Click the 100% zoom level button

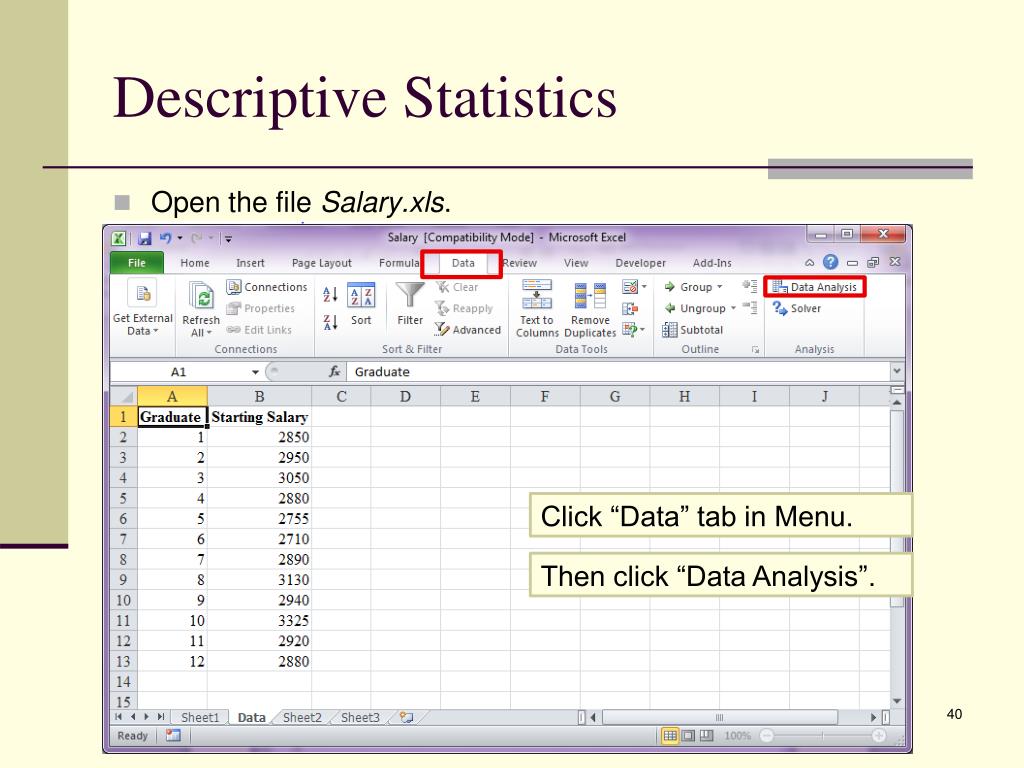click(x=737, y=736)
